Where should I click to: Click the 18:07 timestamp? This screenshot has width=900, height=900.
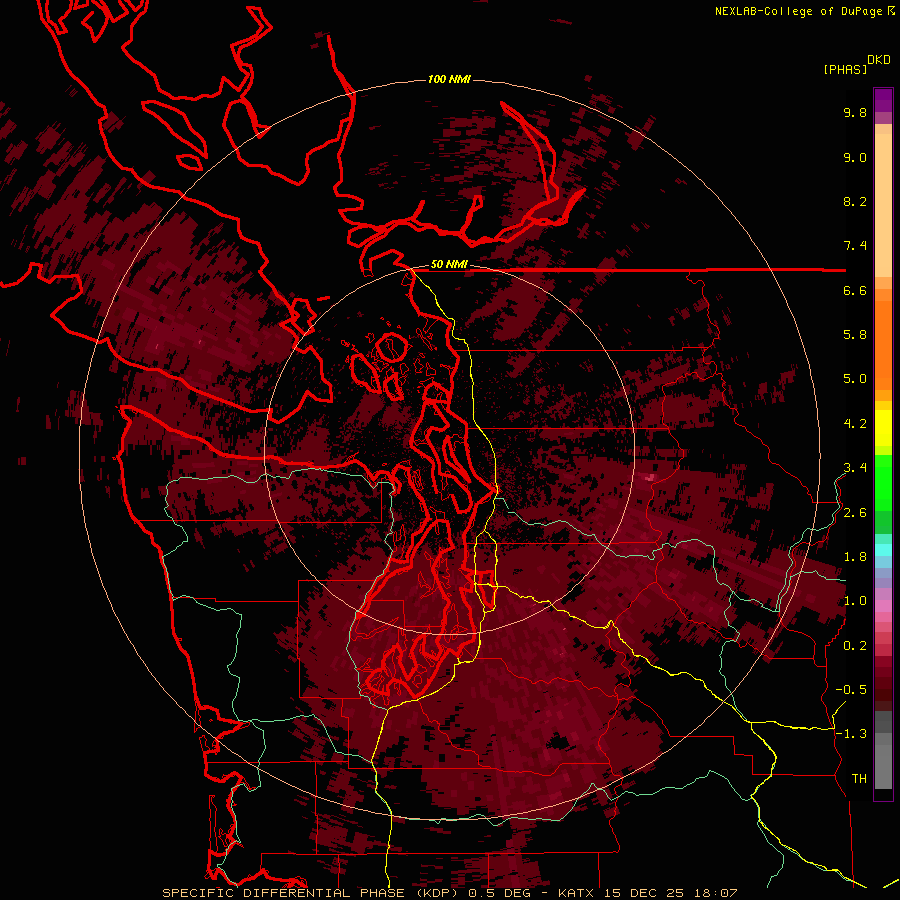715,893
